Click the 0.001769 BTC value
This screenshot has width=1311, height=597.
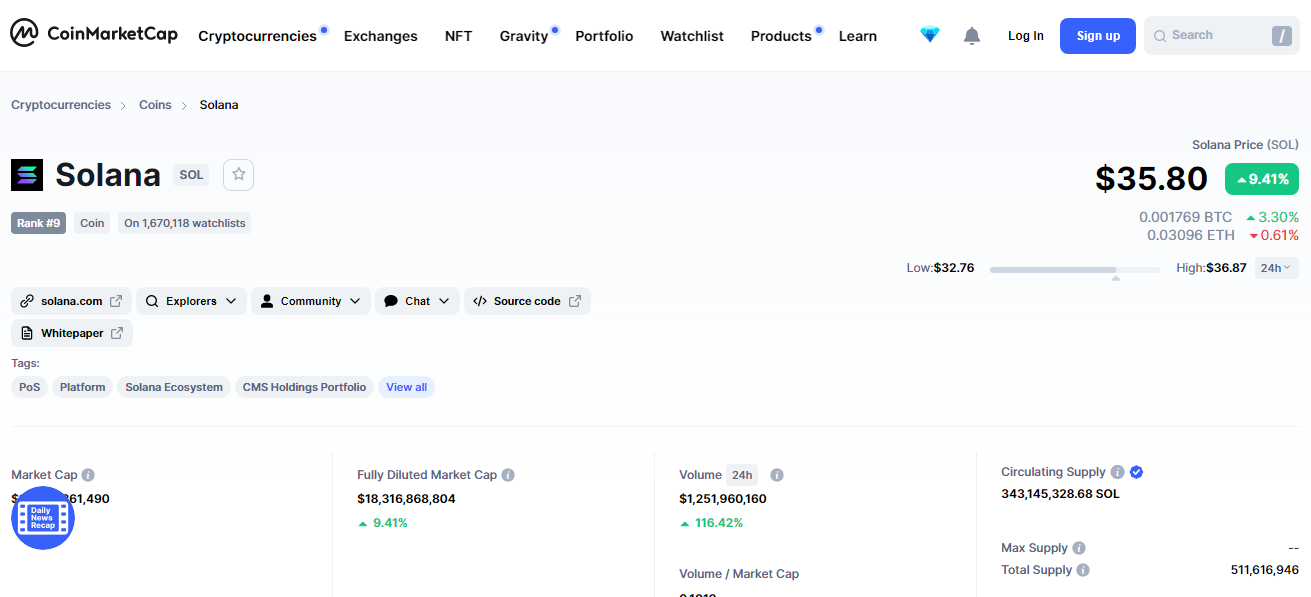click(1186, 217)
